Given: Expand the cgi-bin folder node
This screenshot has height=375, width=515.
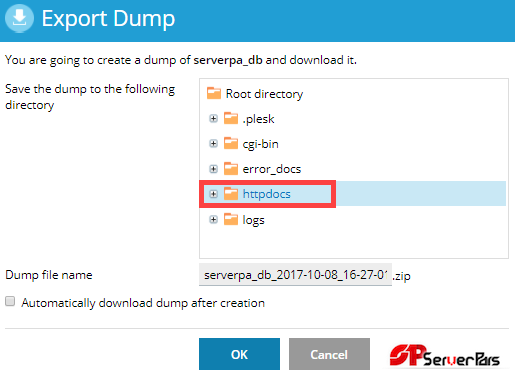Looking at the screenshot, I should click(213, 143).
